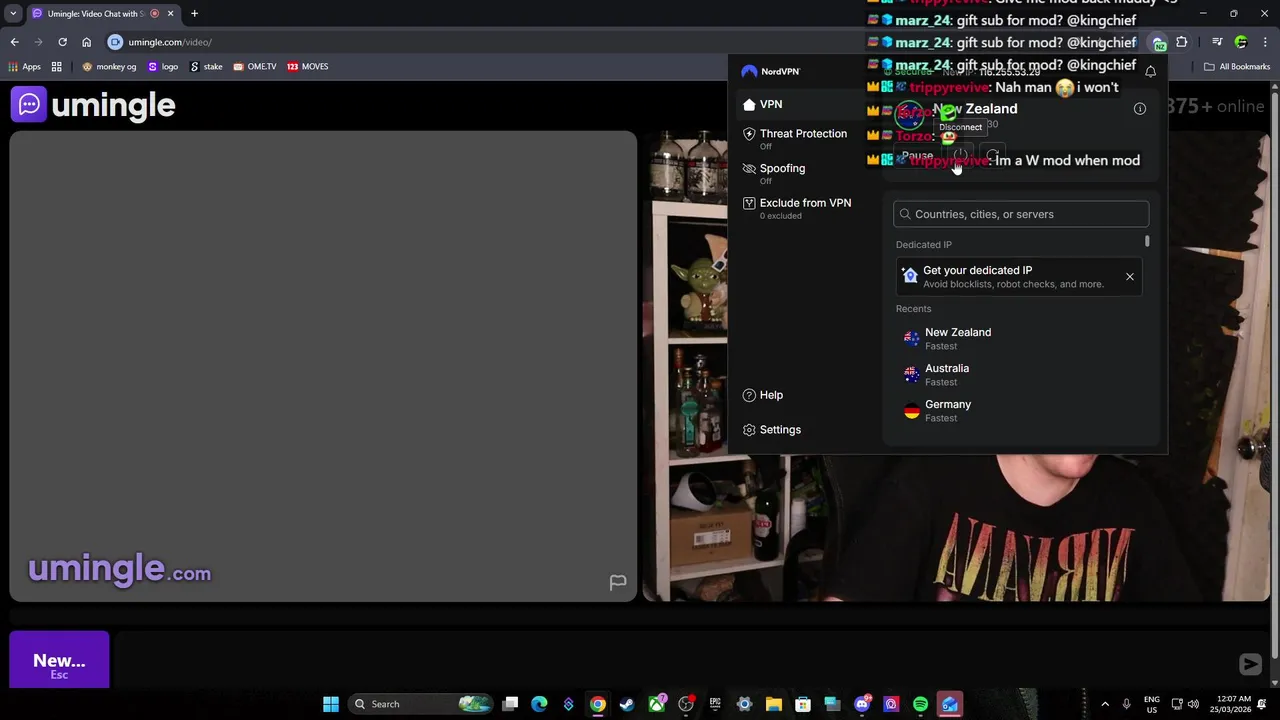Close the Umingle browser tab
This screenshot has height=720, width=1280.
[x=170, y=14]
